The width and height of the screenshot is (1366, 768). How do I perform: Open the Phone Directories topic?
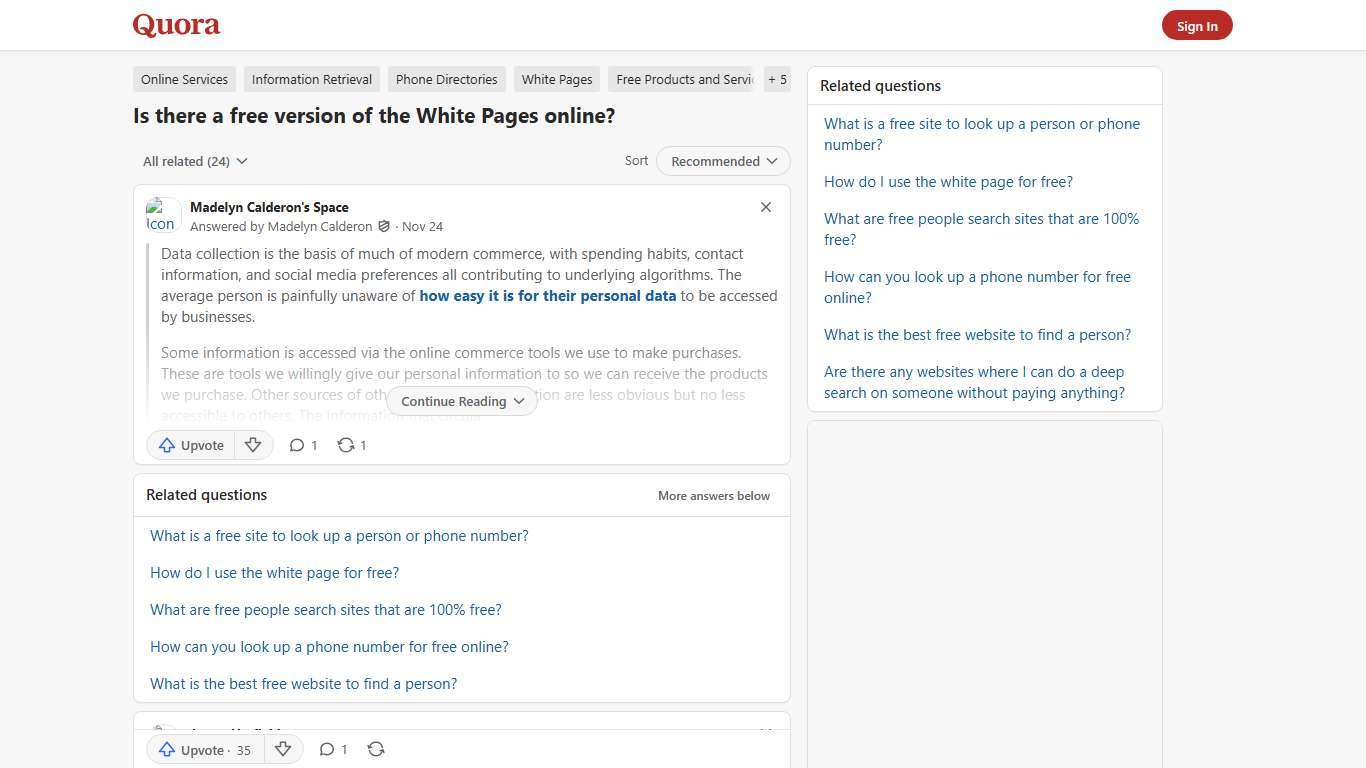[x=446, y=79]
